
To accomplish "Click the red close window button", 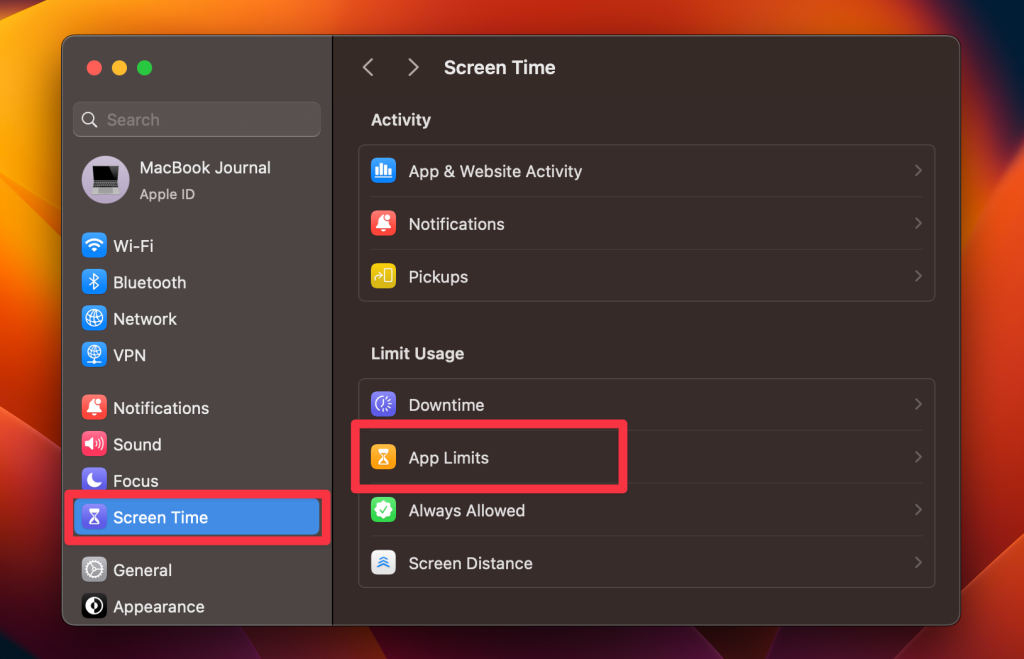I will pos(94,68).
